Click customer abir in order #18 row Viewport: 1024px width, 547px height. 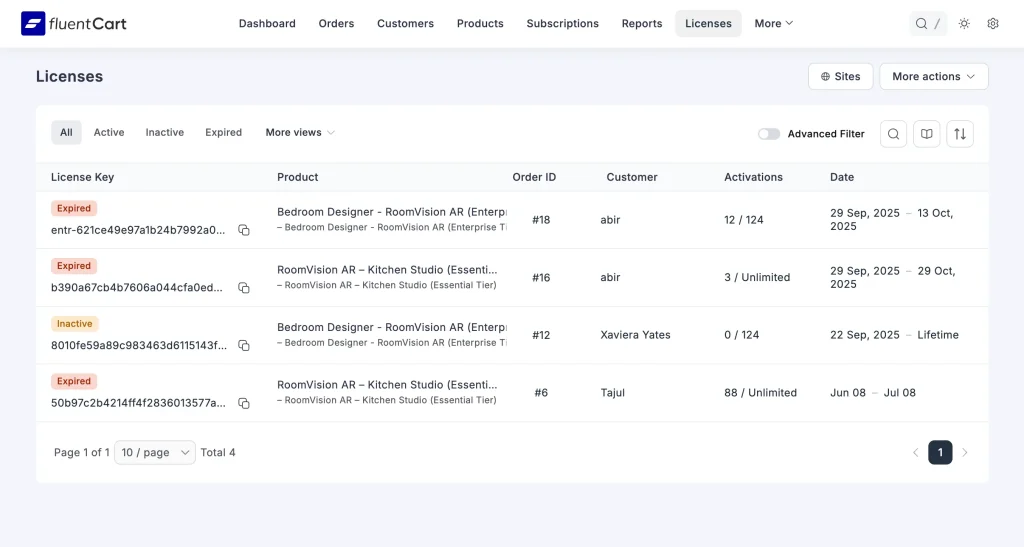[610, 220]
